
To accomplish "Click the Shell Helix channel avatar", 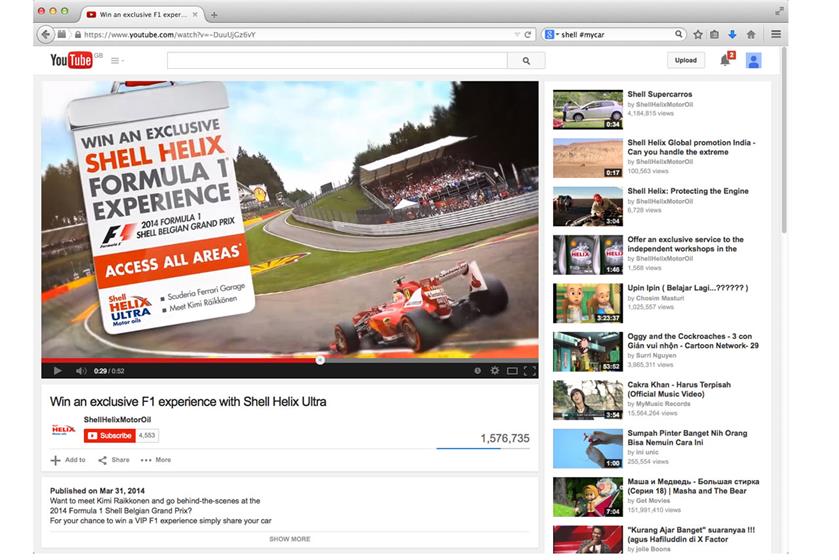I will (x=63, y=429).
